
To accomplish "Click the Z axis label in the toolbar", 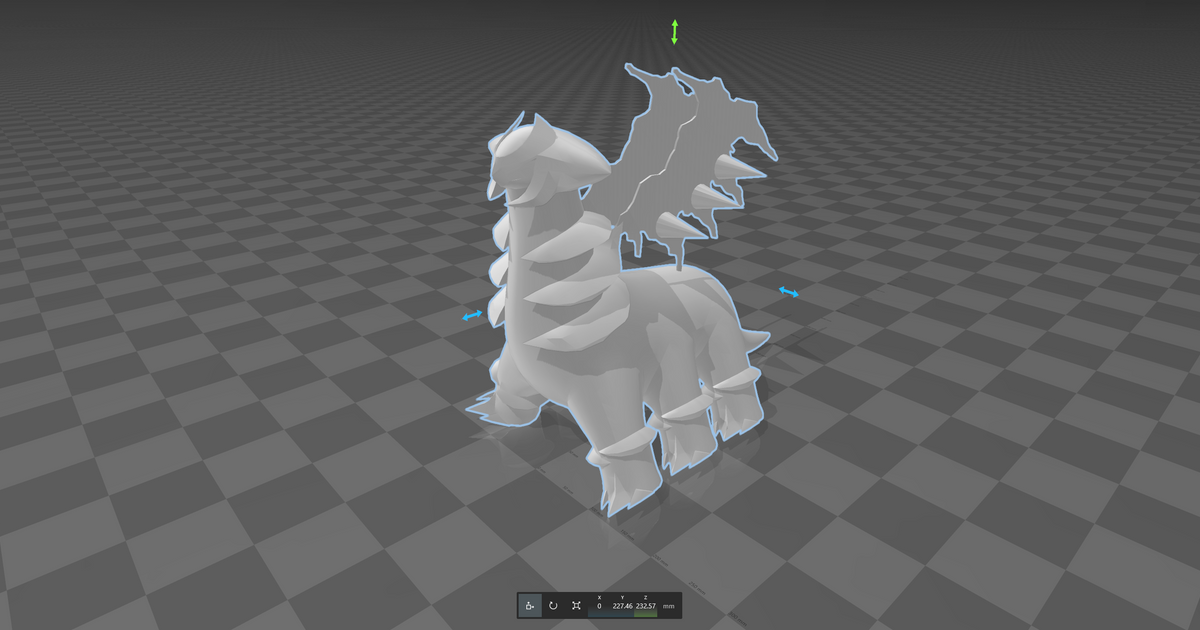I will click(645, 598).
